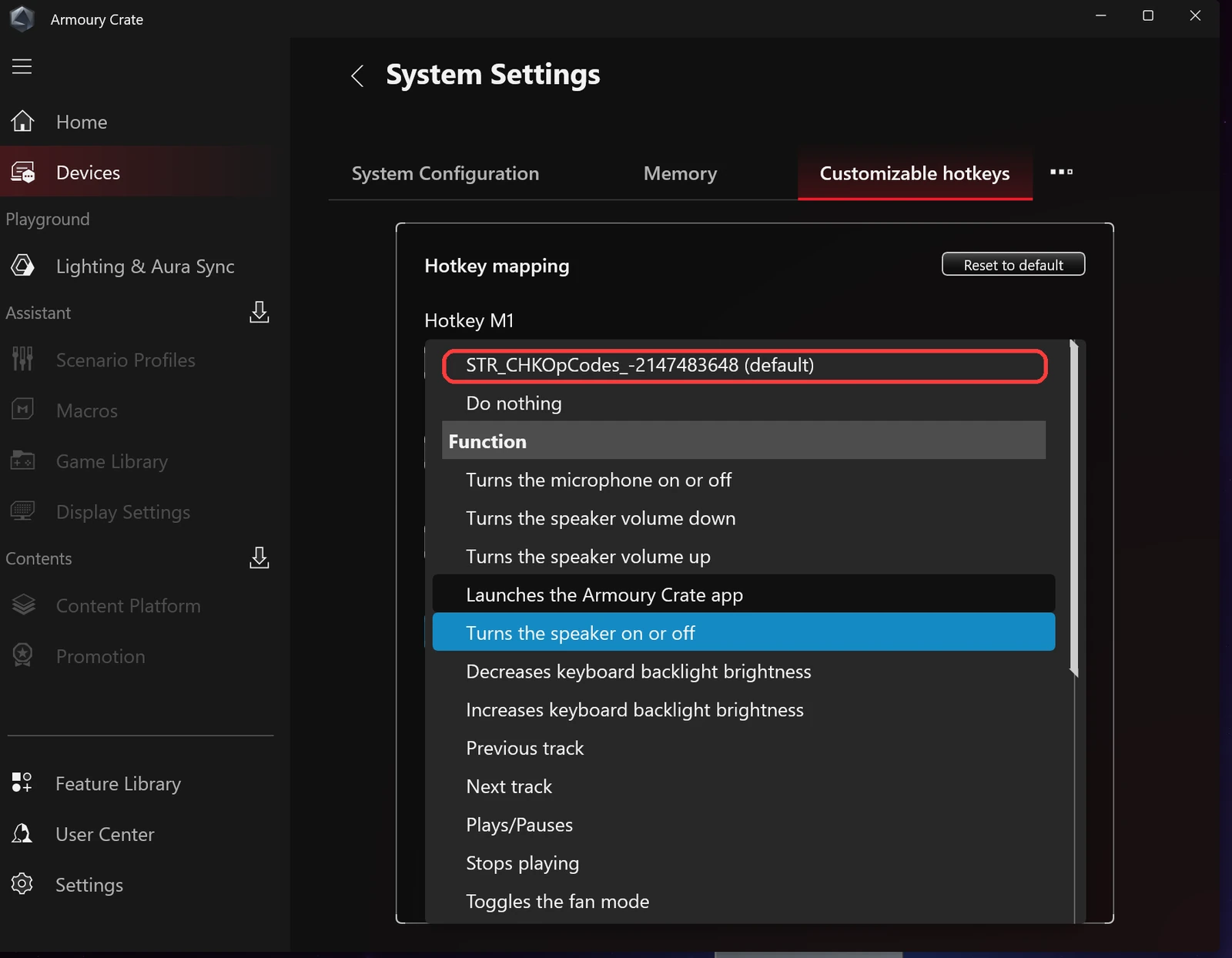Screen dimensions: 1232x958
Task: Click the Scenario Profiles label
Action: pyautogui.click(x=126, y=360)
